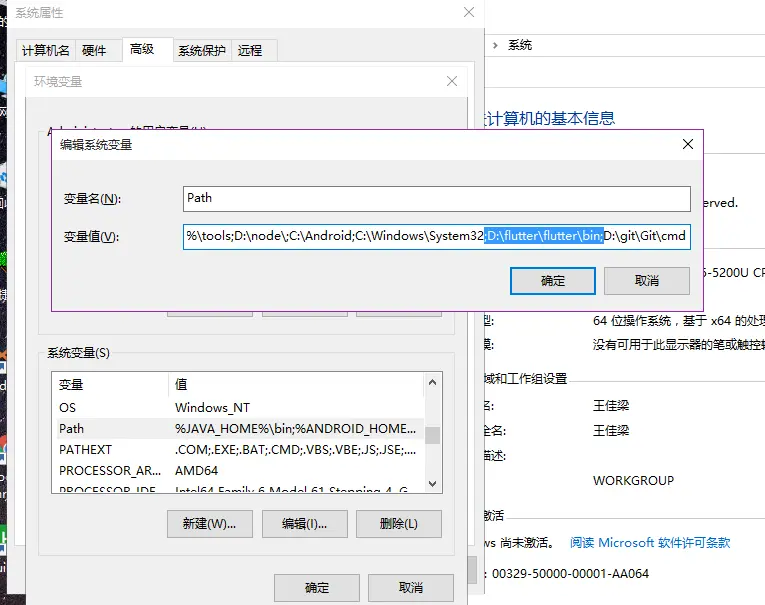Click 删除(L) for system variables
The height and width of the screenshot is (605, 765).
point(399,524)
